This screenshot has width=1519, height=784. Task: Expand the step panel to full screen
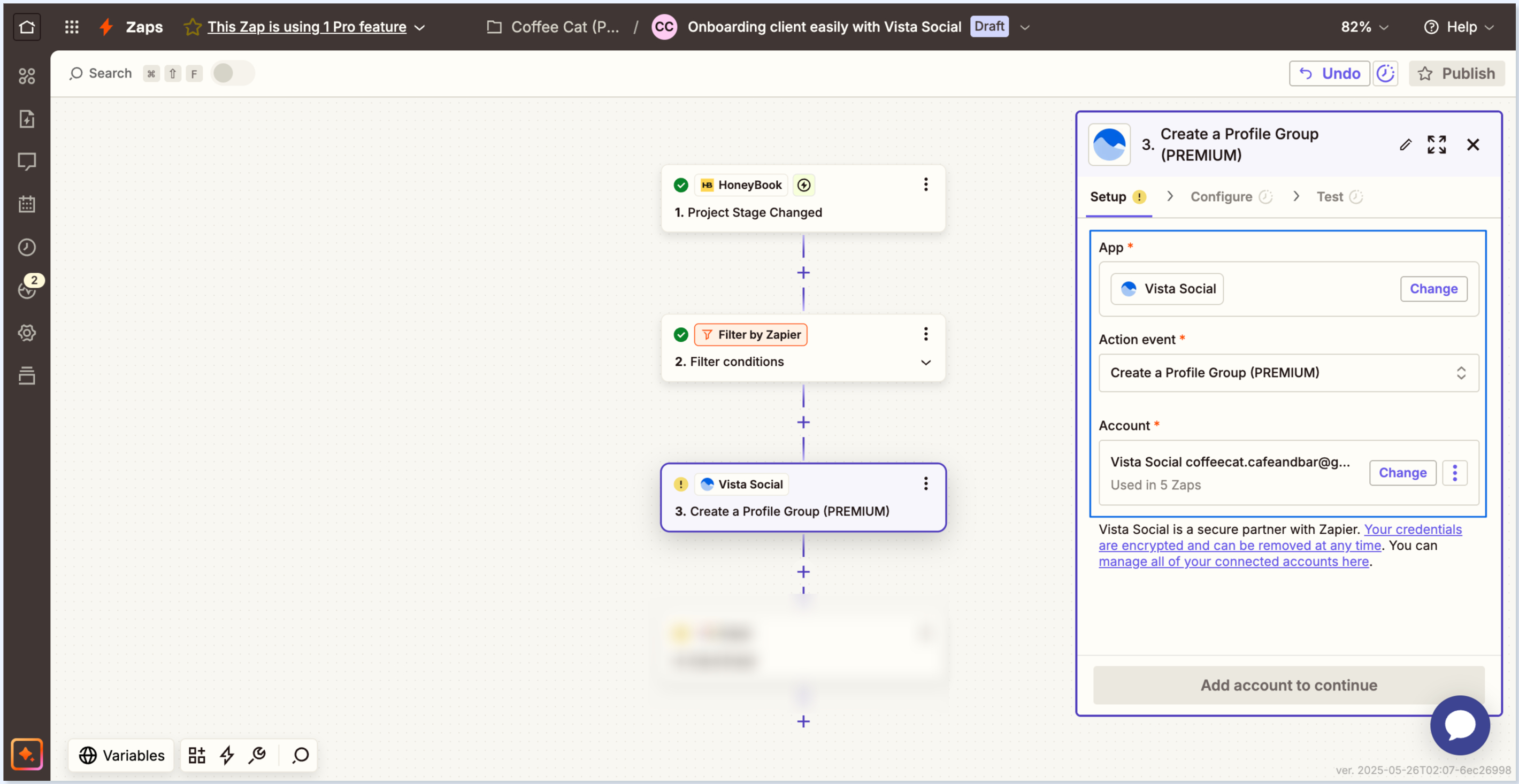tap(1437, 144)
